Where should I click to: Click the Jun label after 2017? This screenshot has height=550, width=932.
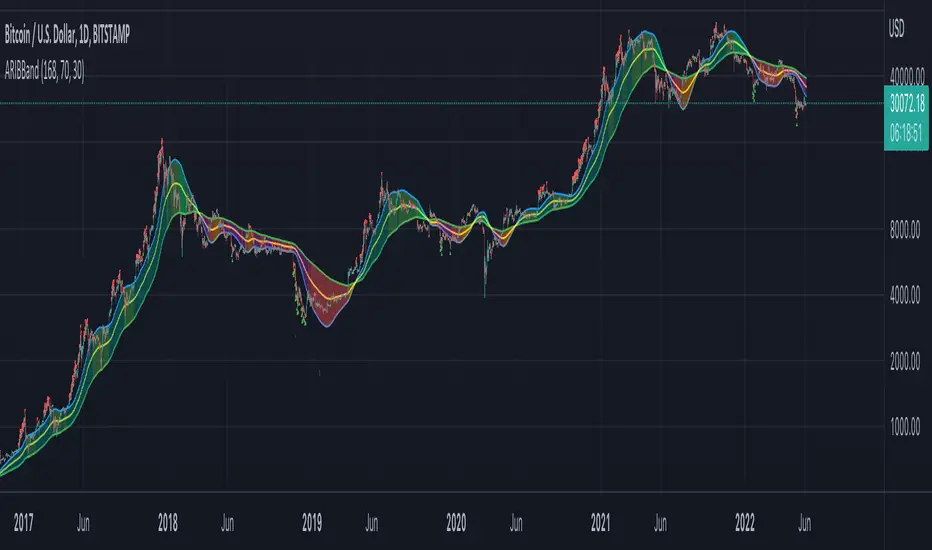(x=83, y=523)
